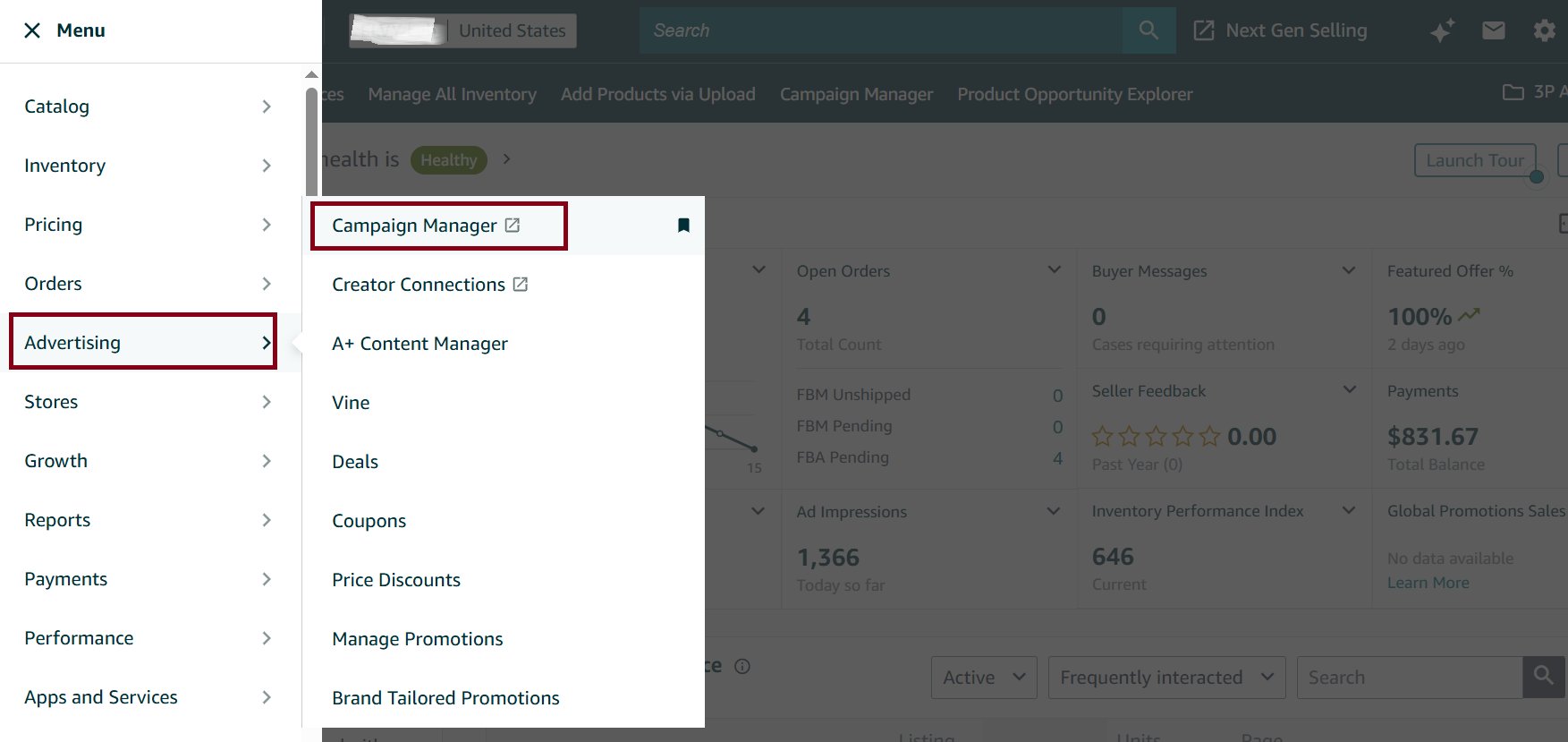
Task: Click the Healthy account status badge
Action: (449, 160)
